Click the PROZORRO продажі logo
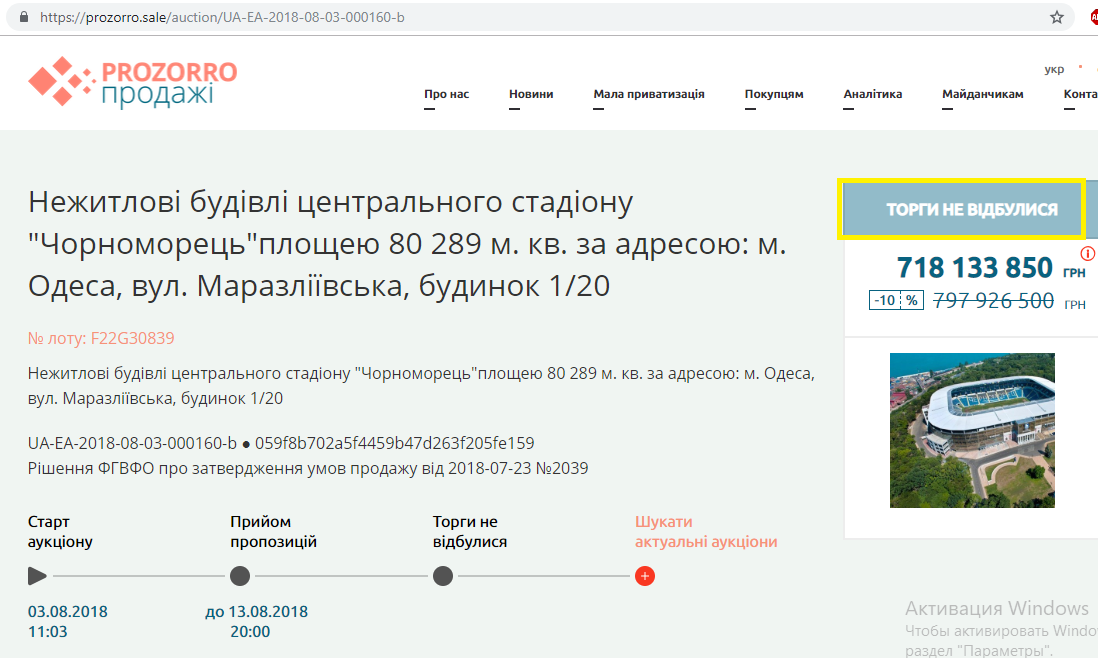This screenshot has width=1098, height=658. (x=132, y=82)
